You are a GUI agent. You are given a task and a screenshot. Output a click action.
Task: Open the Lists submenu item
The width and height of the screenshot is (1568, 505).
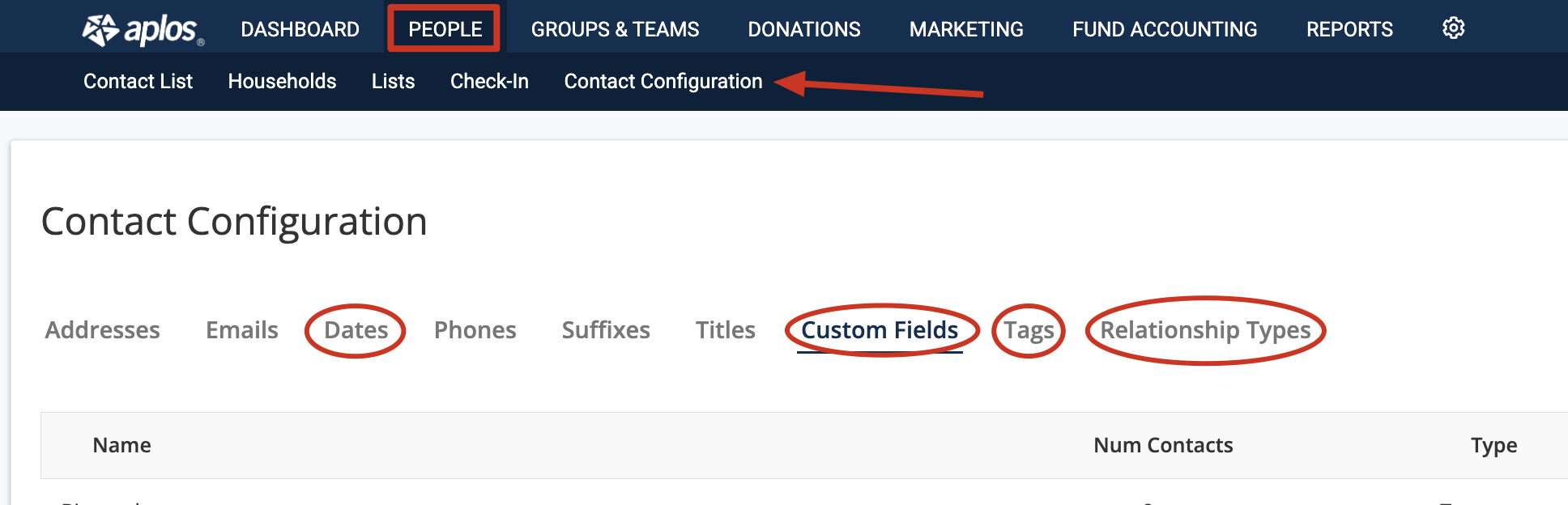393,81
